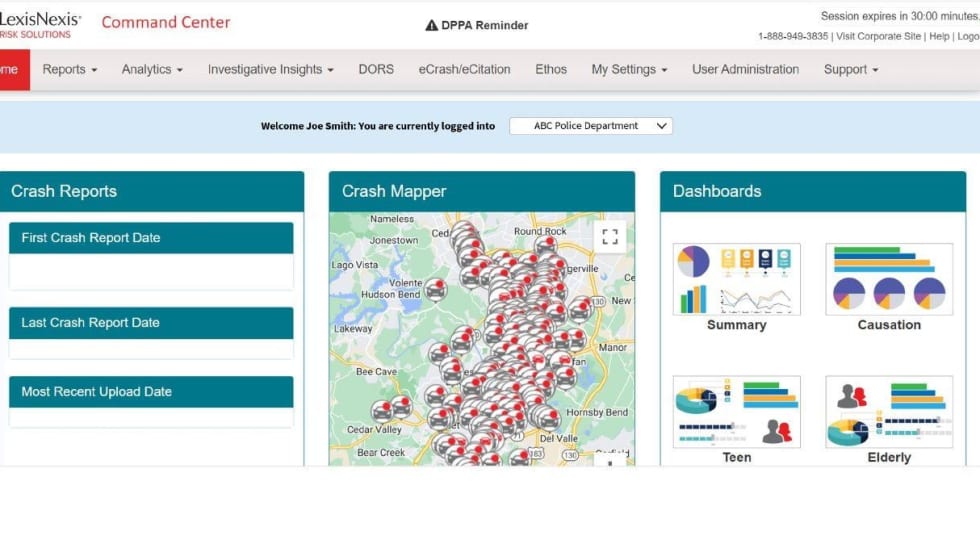
Task: Open User Administration page
Action: pyautogui.click(x=745, y=70)
